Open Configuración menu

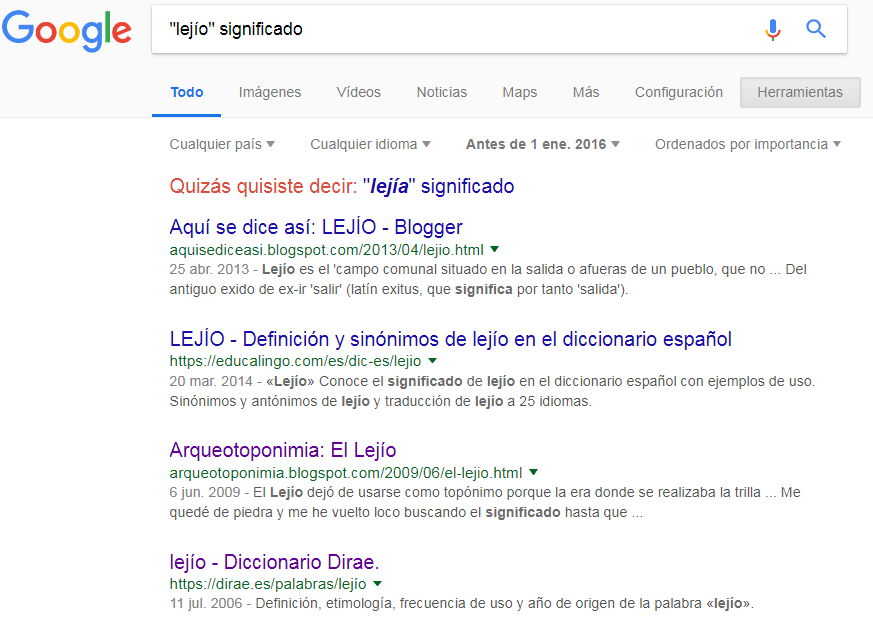[679, 92]
